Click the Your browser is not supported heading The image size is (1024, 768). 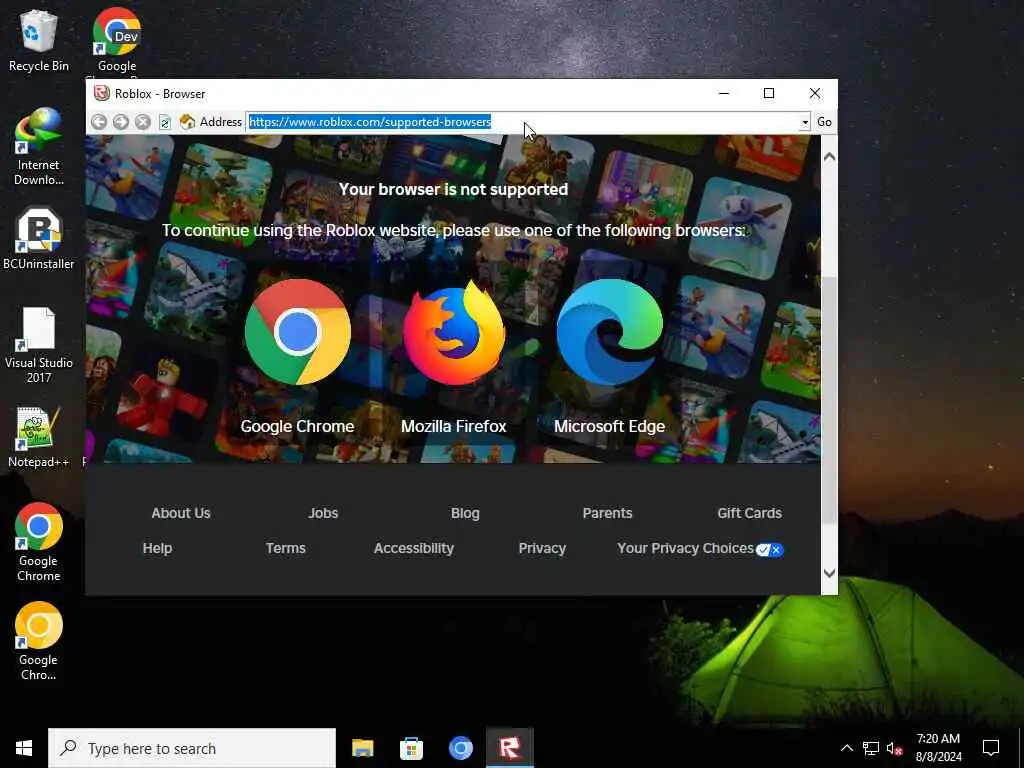[453, 189]
